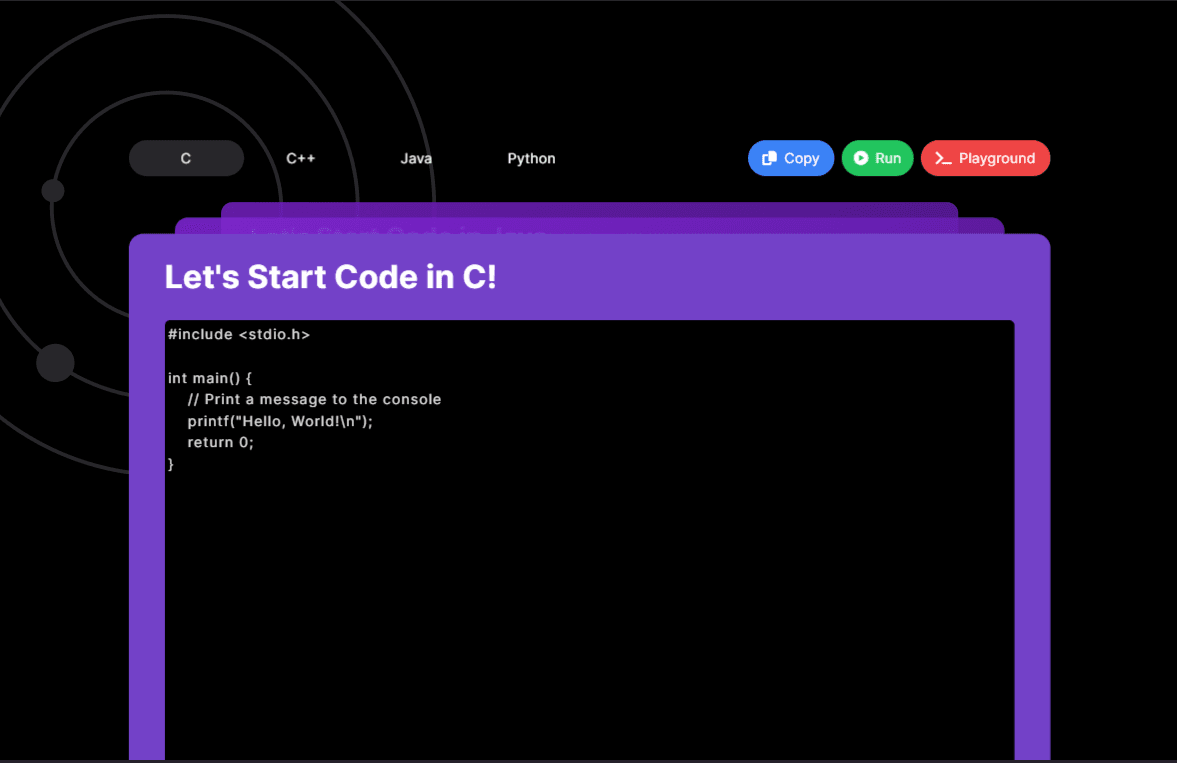1177x763 pixels.
Task: Click the return 0; line
Action: [x=221, y=442]
